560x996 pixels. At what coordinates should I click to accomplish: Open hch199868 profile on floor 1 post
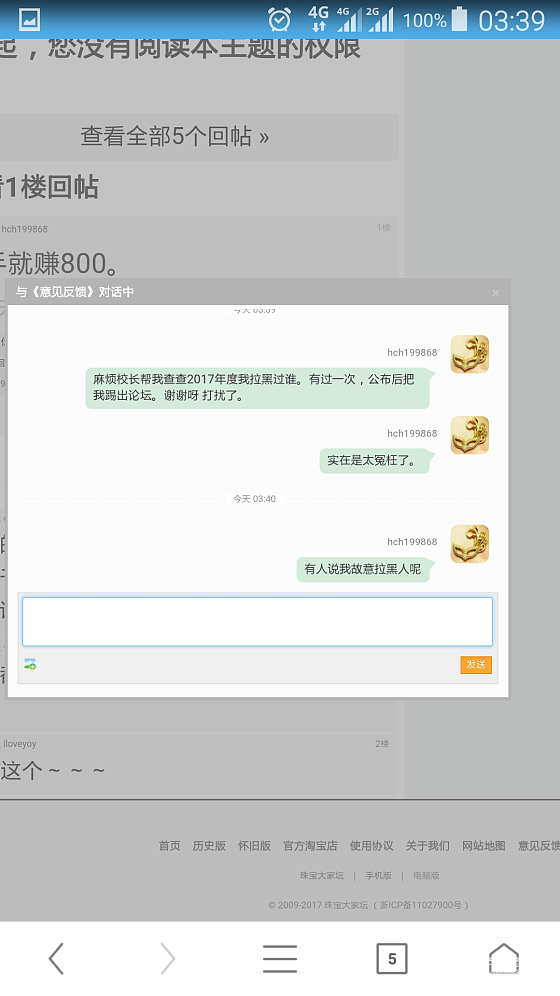pos(24,229)
